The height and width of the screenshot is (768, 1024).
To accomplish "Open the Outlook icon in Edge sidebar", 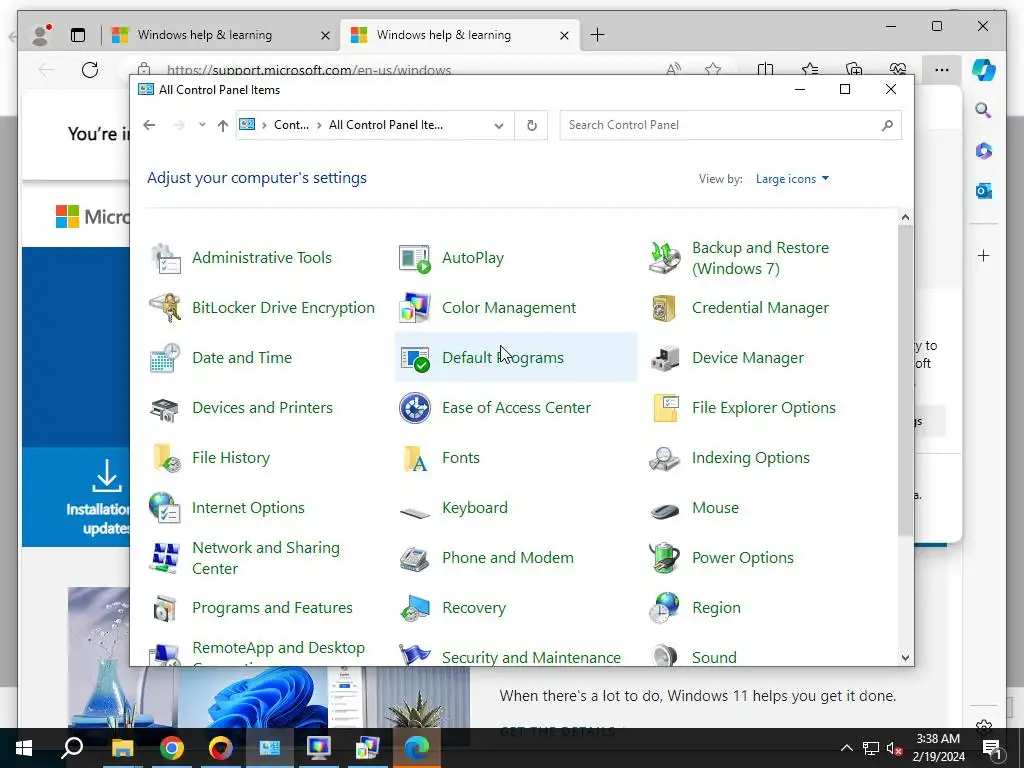I will pyautogui.click(x=984, y=191).
